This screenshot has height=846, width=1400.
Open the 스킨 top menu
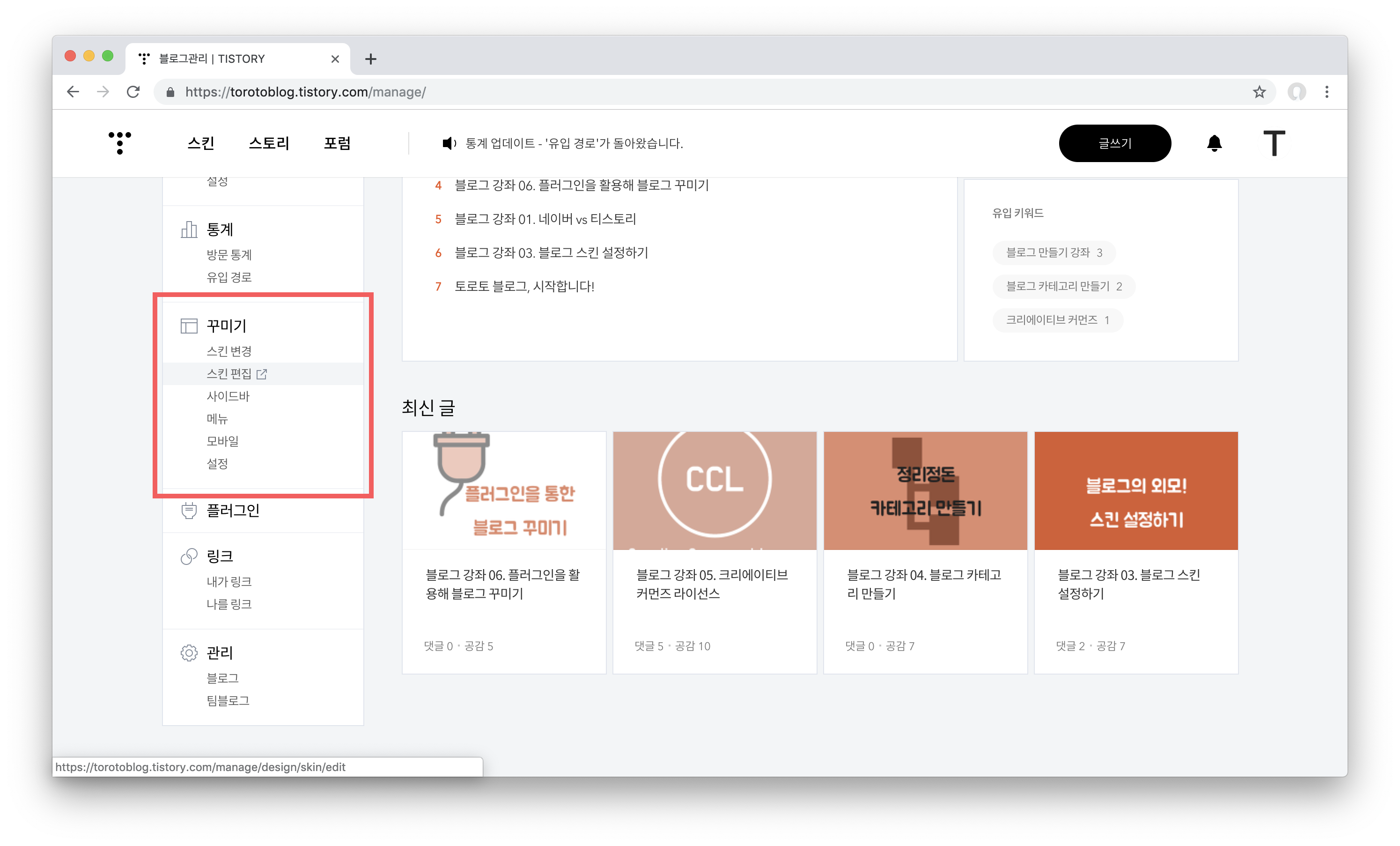200,143
